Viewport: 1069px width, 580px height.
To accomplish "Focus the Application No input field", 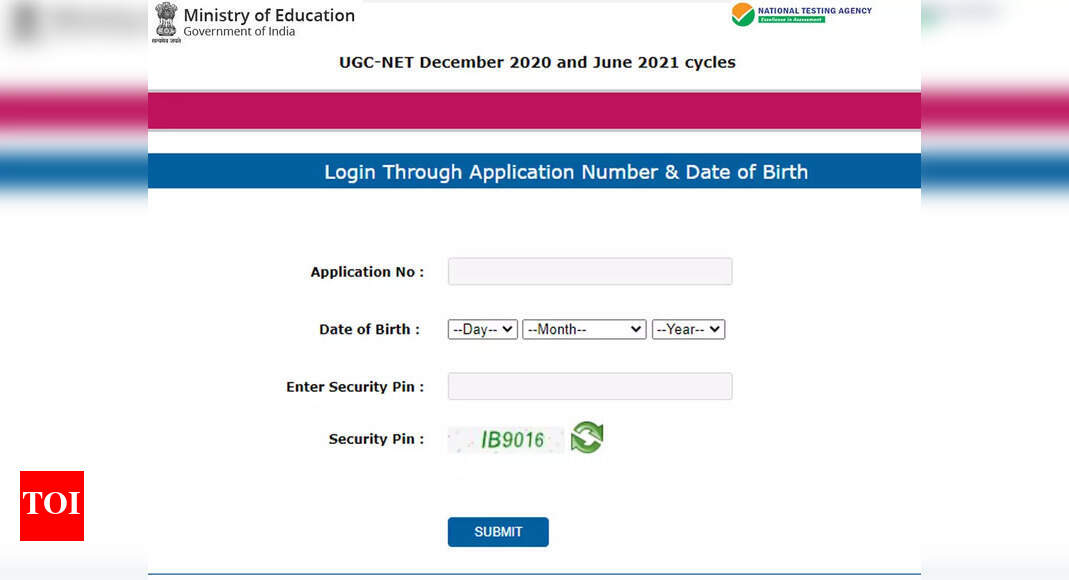I will 590,271.
